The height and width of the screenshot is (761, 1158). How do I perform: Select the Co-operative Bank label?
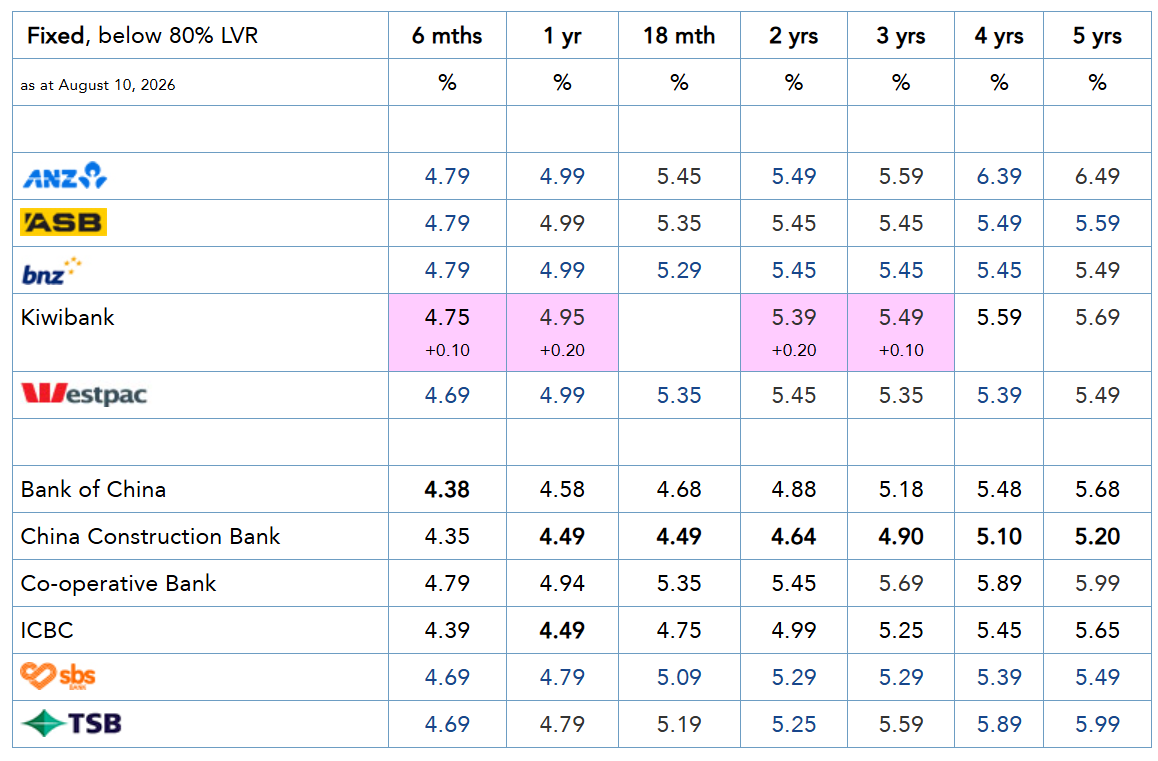(x=118, y=584)
